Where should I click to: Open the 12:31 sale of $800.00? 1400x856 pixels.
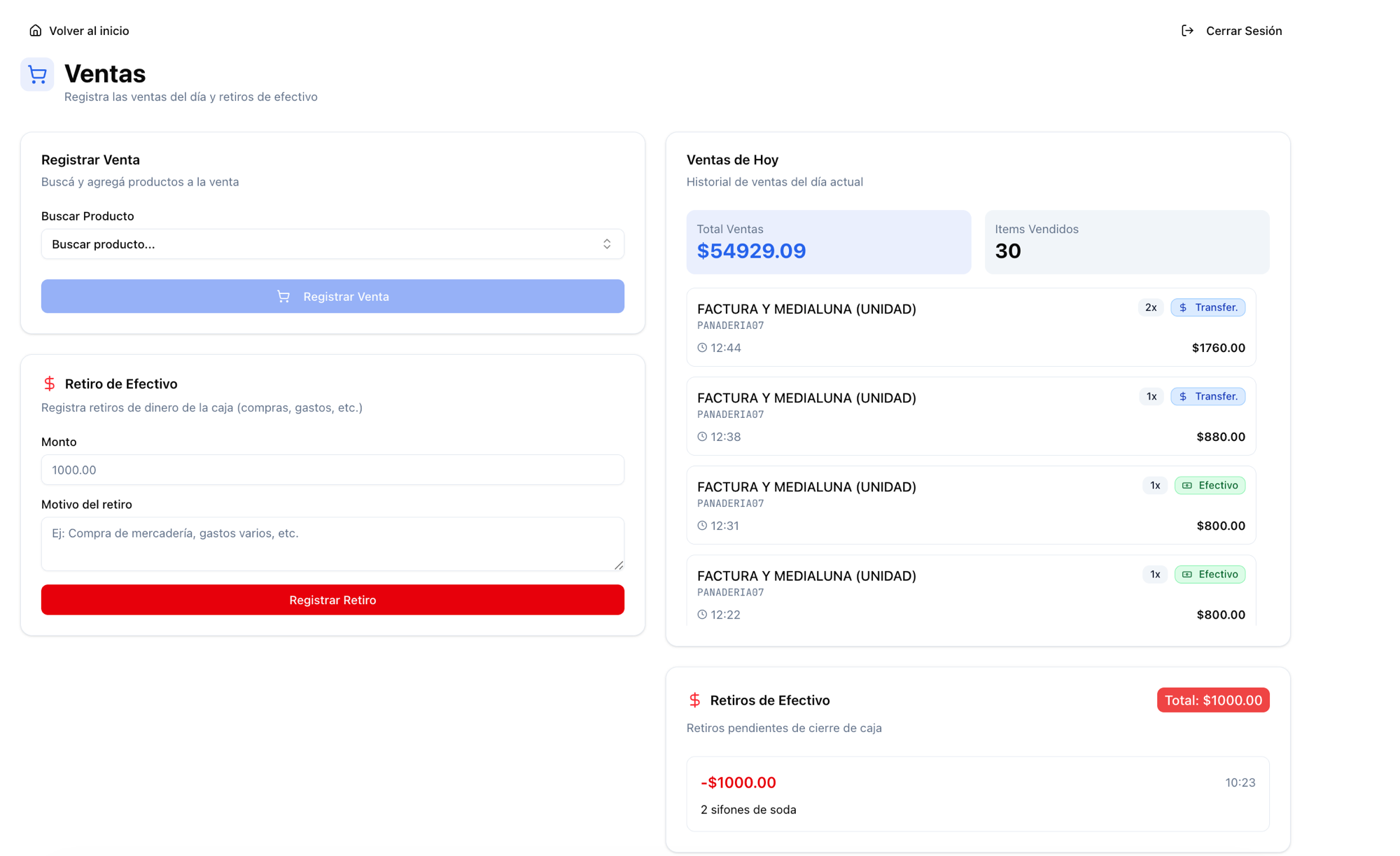coord(971,505)
